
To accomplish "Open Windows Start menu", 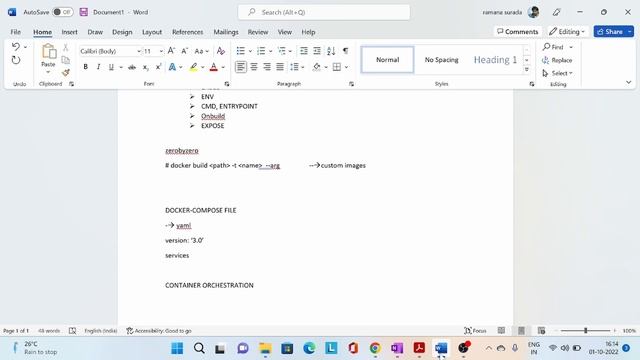I will (x=177, y=348).
